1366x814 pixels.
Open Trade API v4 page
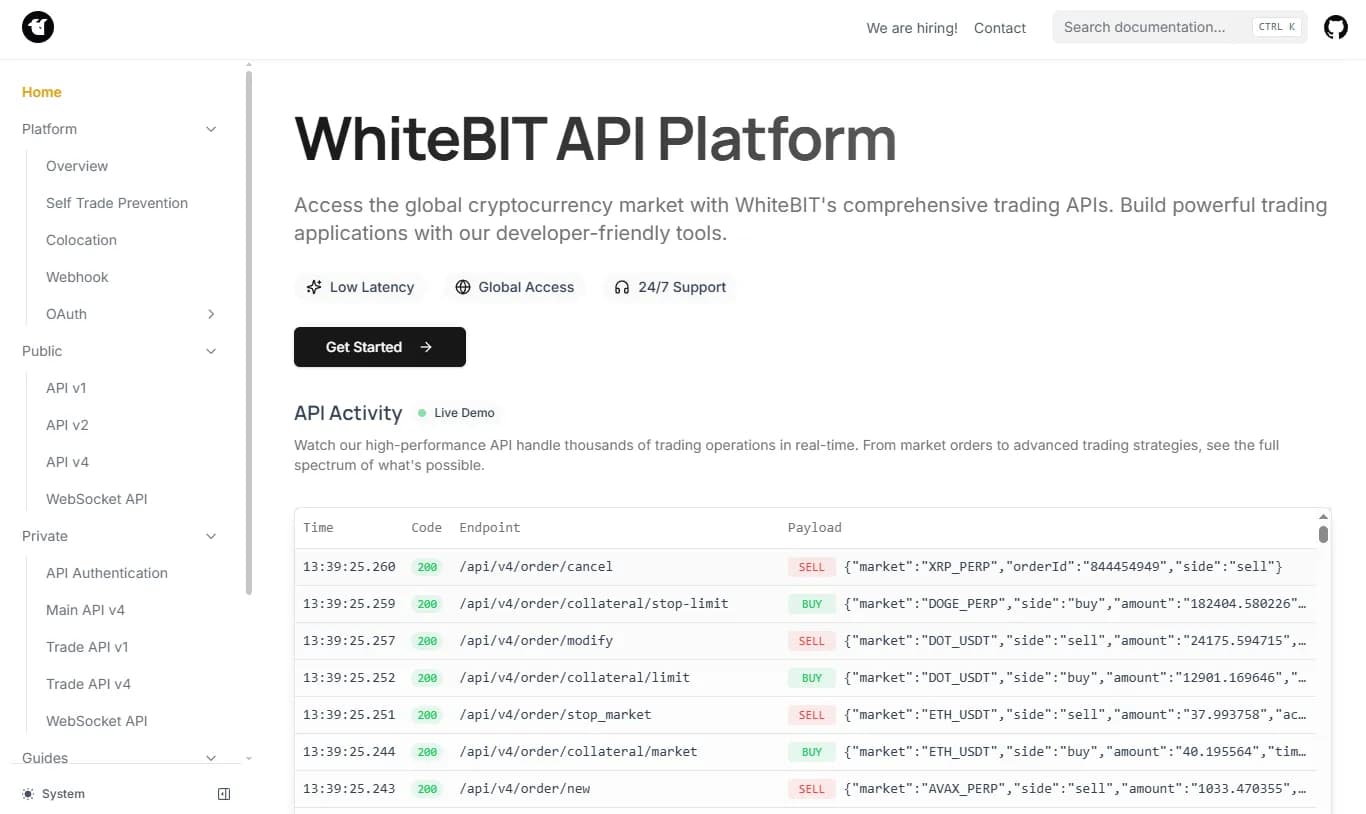pyautogui.click(x=88, y=684)
